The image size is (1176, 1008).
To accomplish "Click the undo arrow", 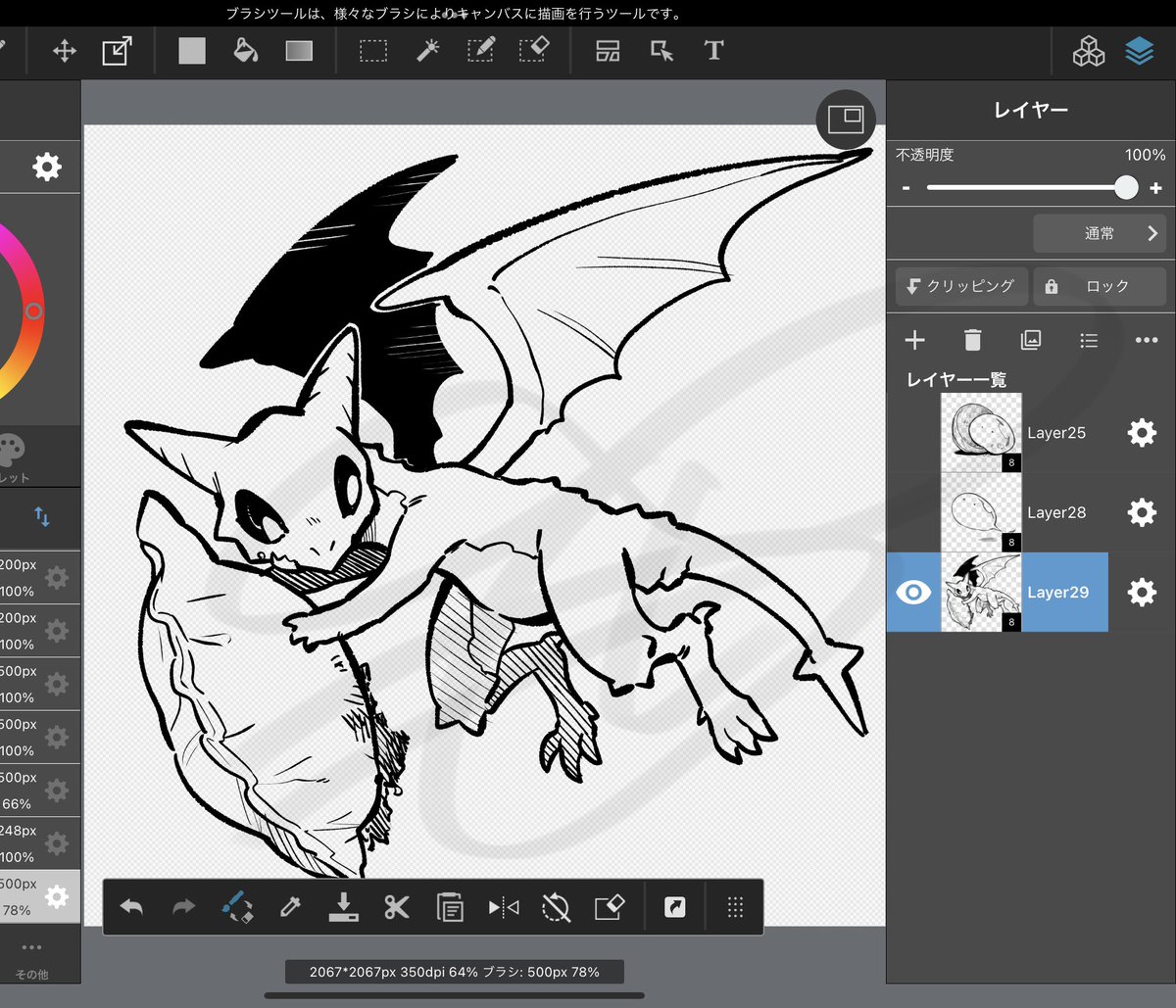I will point(131,907).
